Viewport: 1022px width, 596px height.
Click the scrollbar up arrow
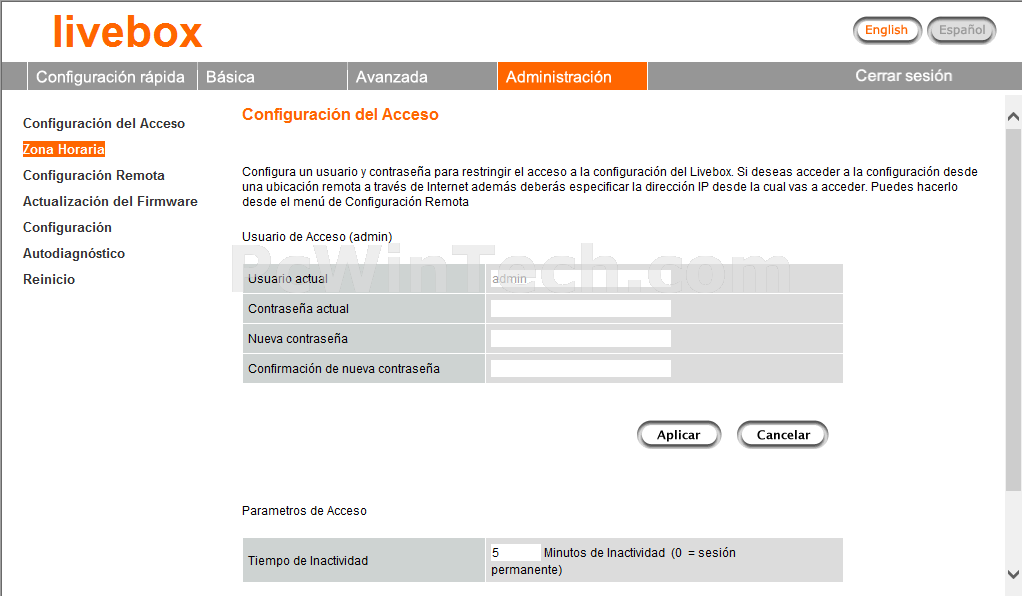coord(1013,117)
